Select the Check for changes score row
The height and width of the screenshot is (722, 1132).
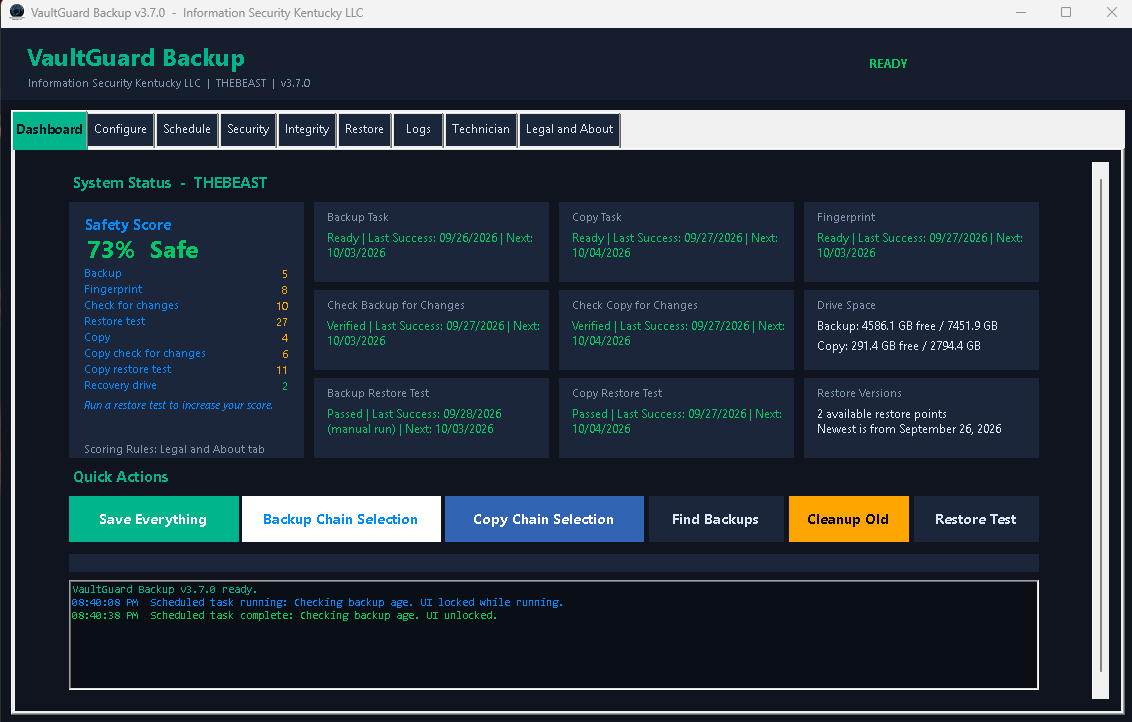click(x=186, y=305)
